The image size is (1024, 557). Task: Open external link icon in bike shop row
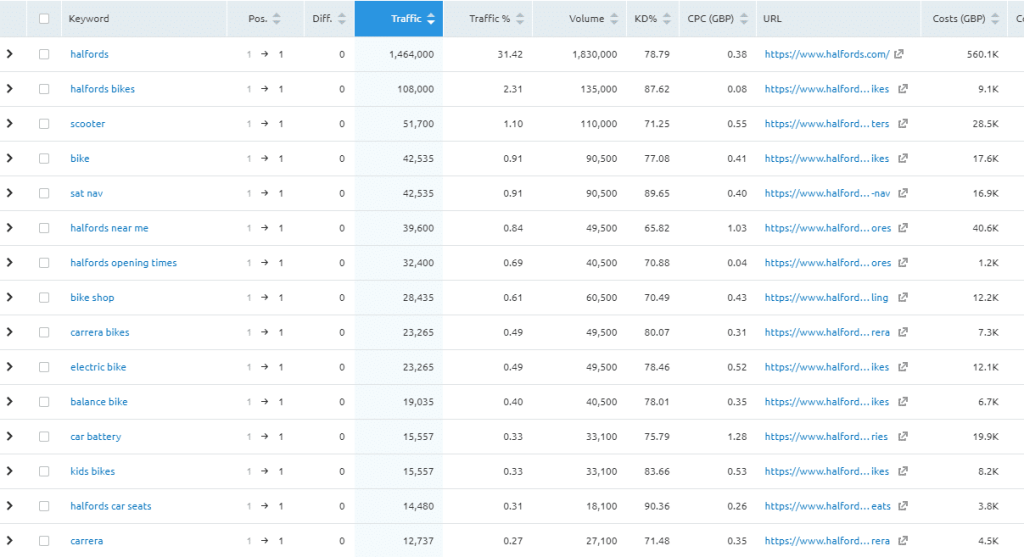903,298
